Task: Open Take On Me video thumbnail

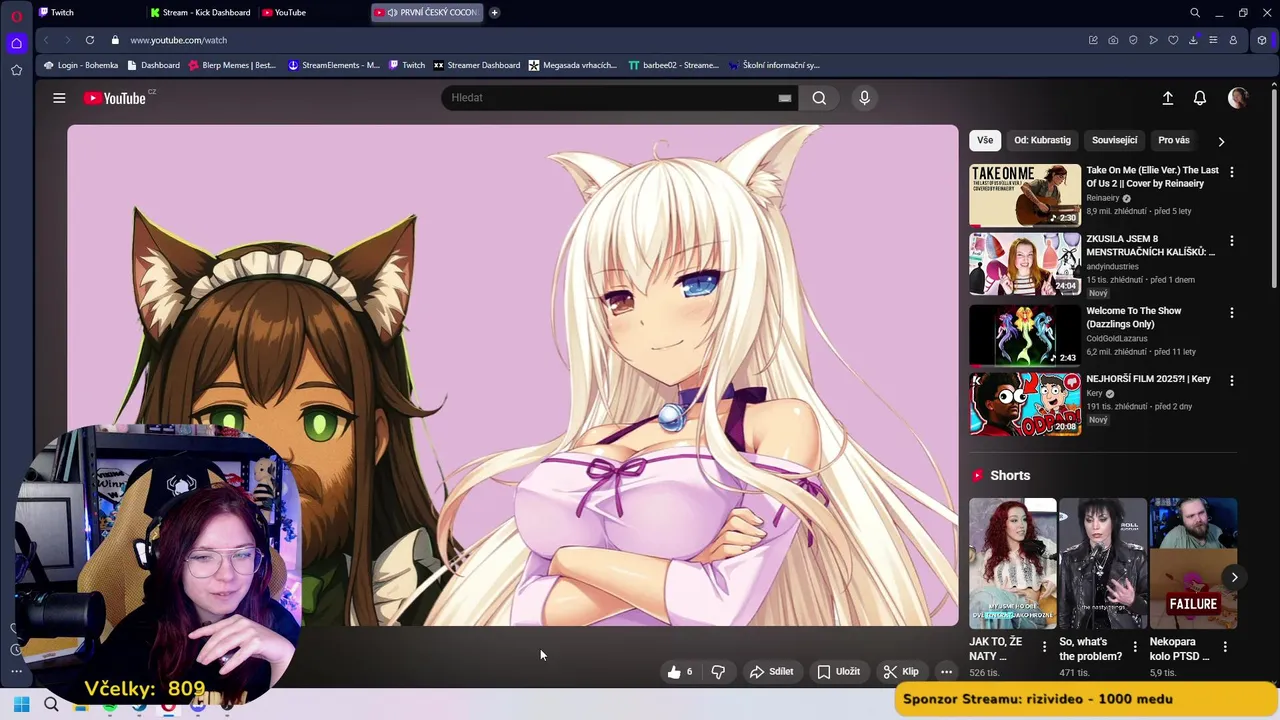Action: pyautogui.click(x=1025, y=195)
